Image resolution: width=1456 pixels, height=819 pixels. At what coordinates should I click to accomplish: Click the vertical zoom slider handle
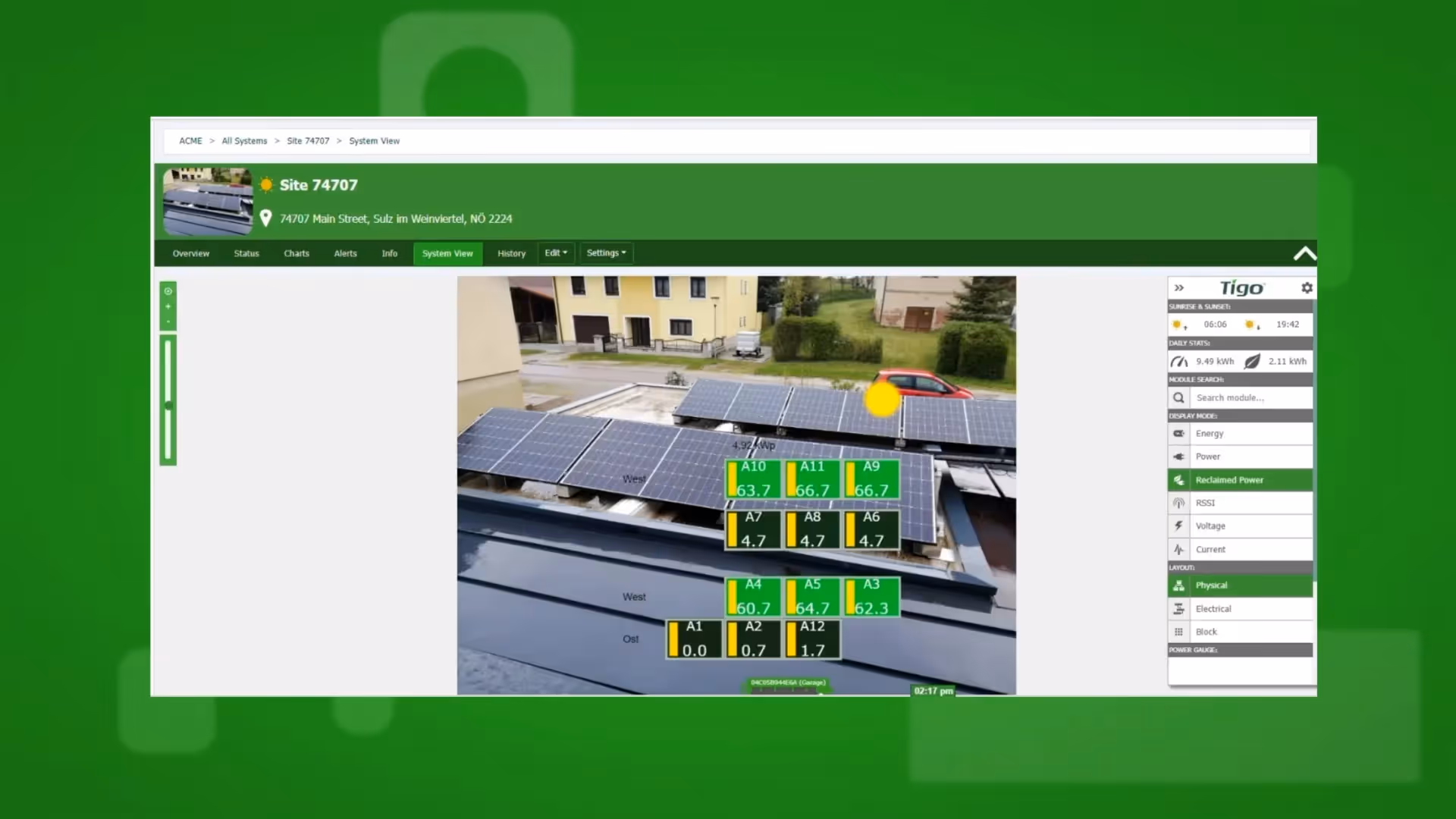pos(168,406)
